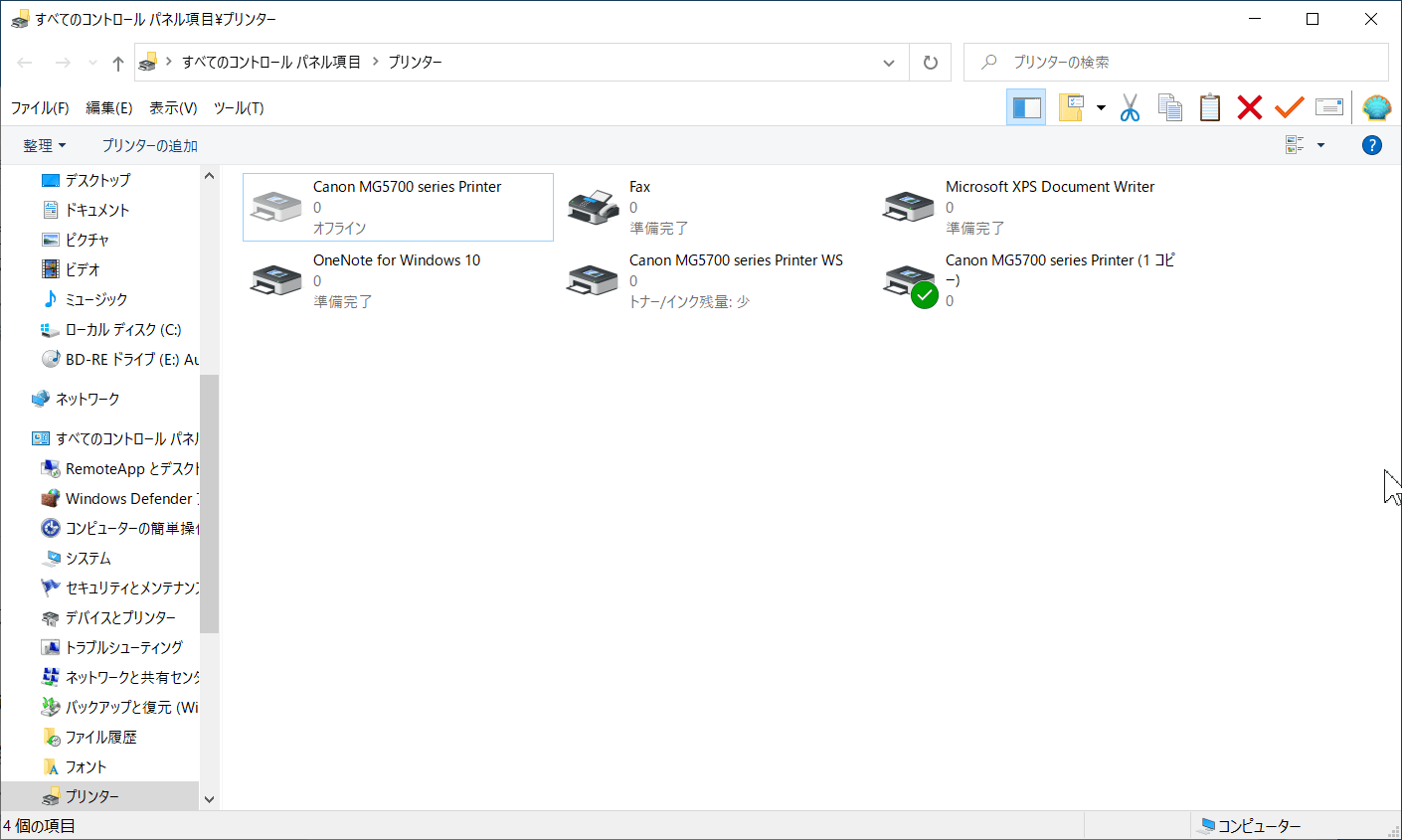The width and height of the screenshot is (1402, 840).
Task: Click the Rename icon in toolbar
Action: 1329,107
